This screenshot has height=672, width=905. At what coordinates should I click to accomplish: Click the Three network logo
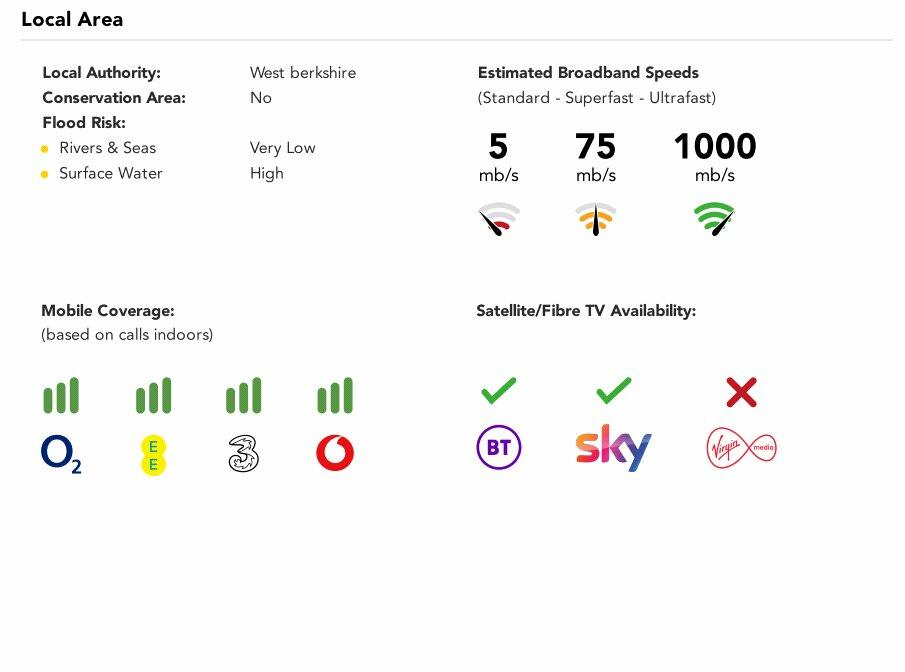point(243,454)
